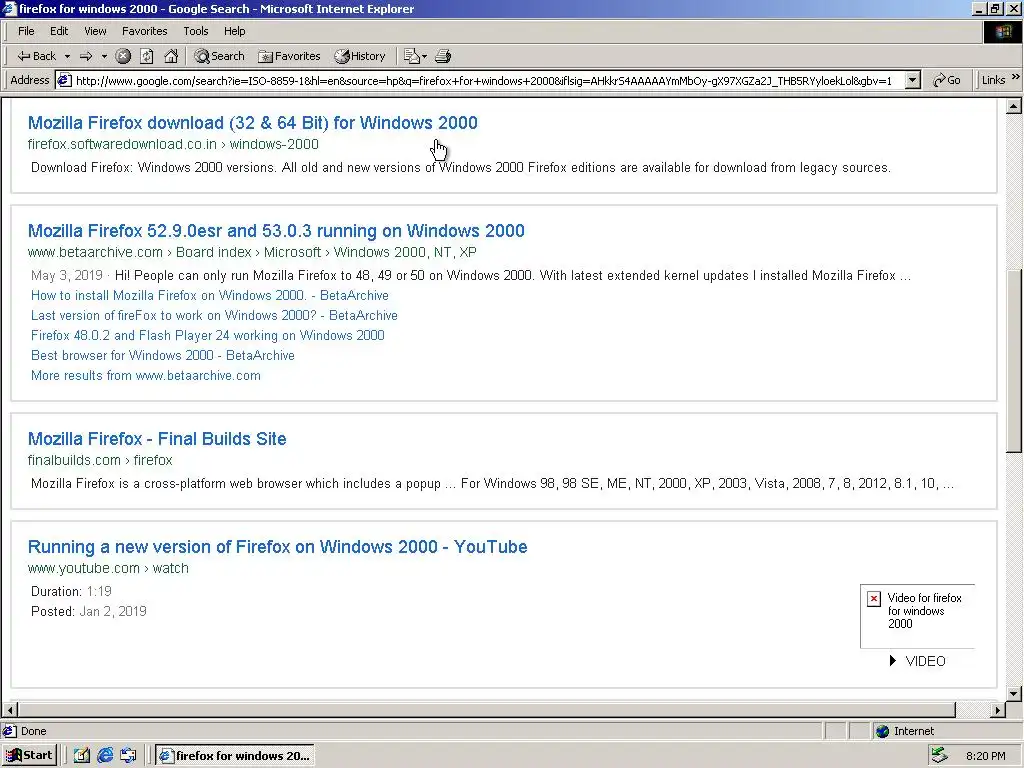
Task: Open More results from www.betaarchive.com
Action: 146,376
